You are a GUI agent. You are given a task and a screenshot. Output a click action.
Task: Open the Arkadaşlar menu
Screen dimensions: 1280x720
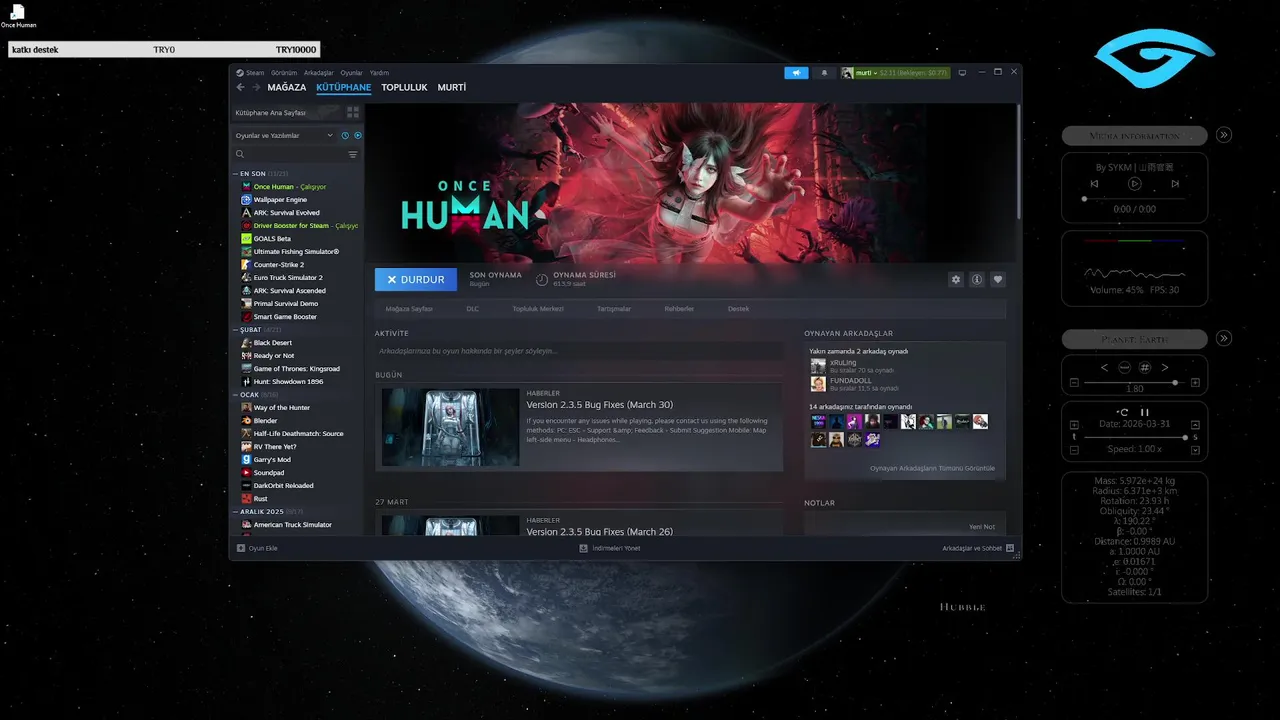(319, 73)
